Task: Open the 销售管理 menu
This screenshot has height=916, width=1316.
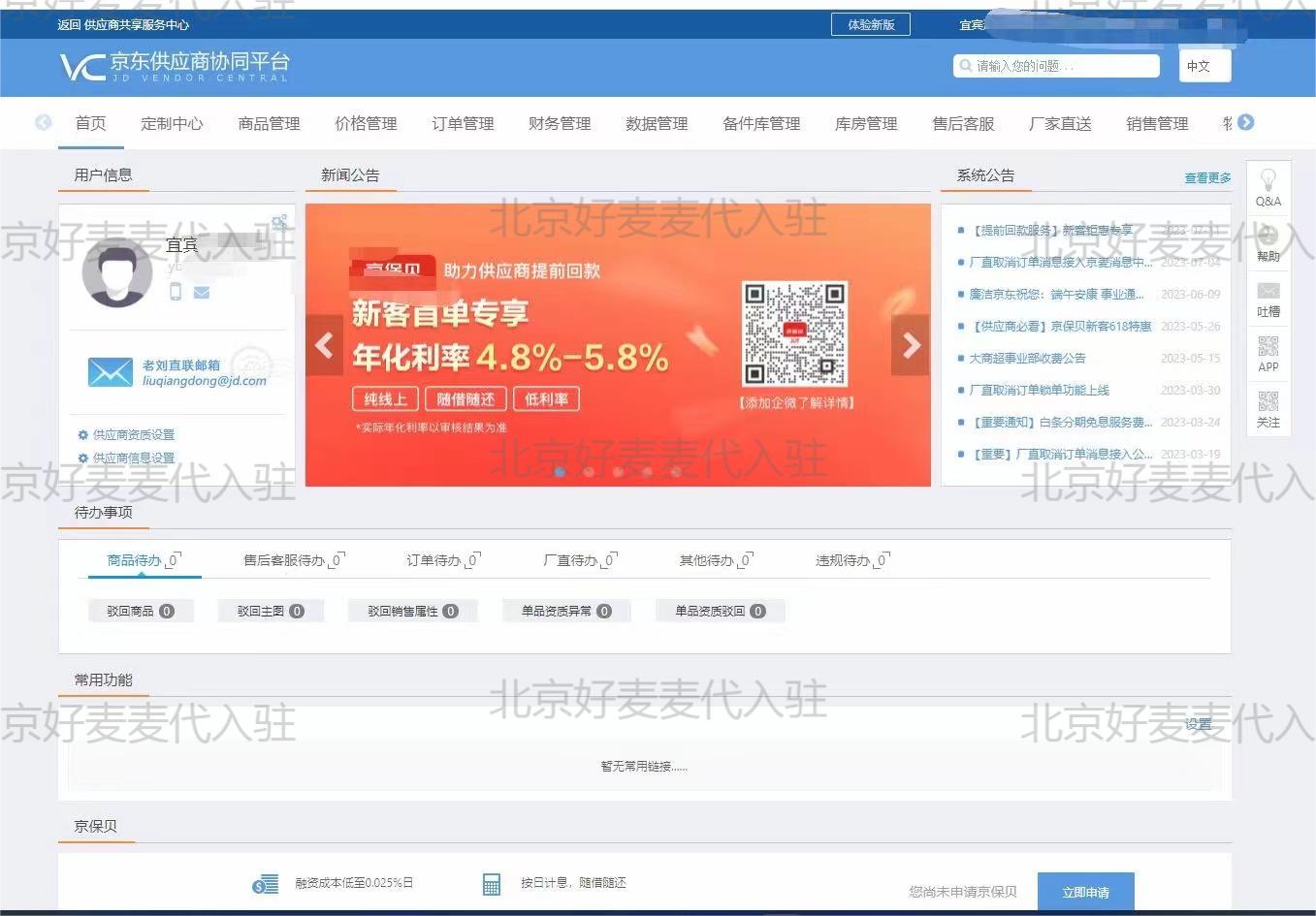Action: coord(1157,123)
